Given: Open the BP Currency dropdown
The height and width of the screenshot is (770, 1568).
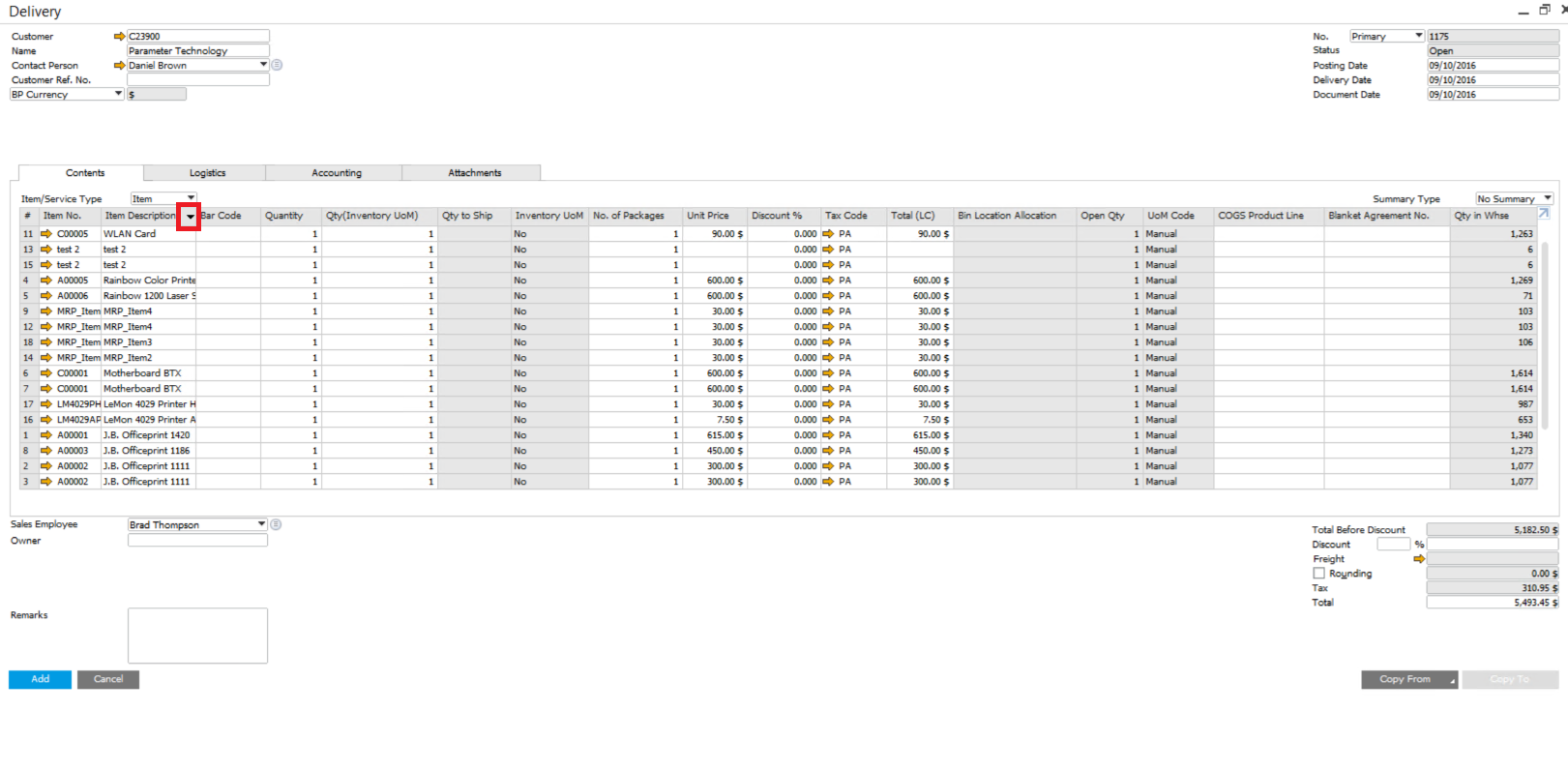Looking at the screenshot, I should tap(118, 94).
